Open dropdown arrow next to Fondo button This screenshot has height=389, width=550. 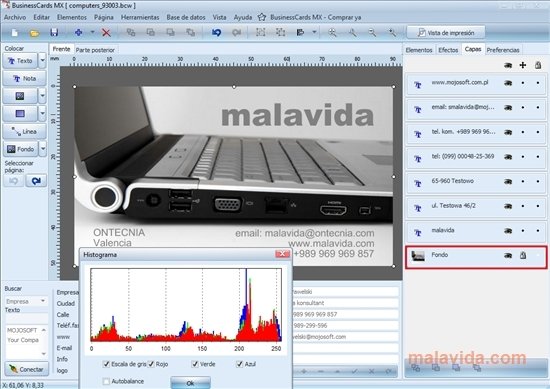42,149
